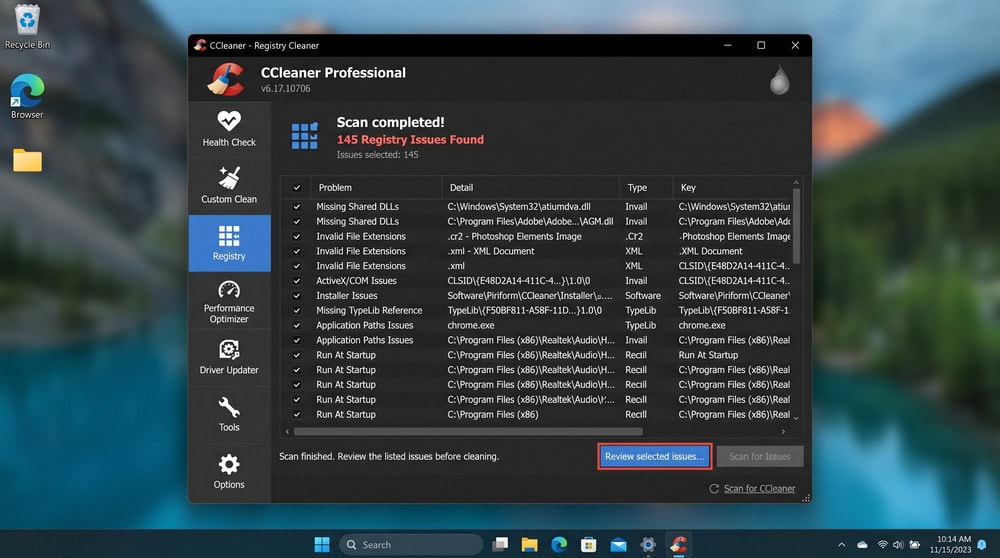This screenshot has height=558, width=1000.
Task: Click the Scan for CCleaner link
Action: pos(759,488)
